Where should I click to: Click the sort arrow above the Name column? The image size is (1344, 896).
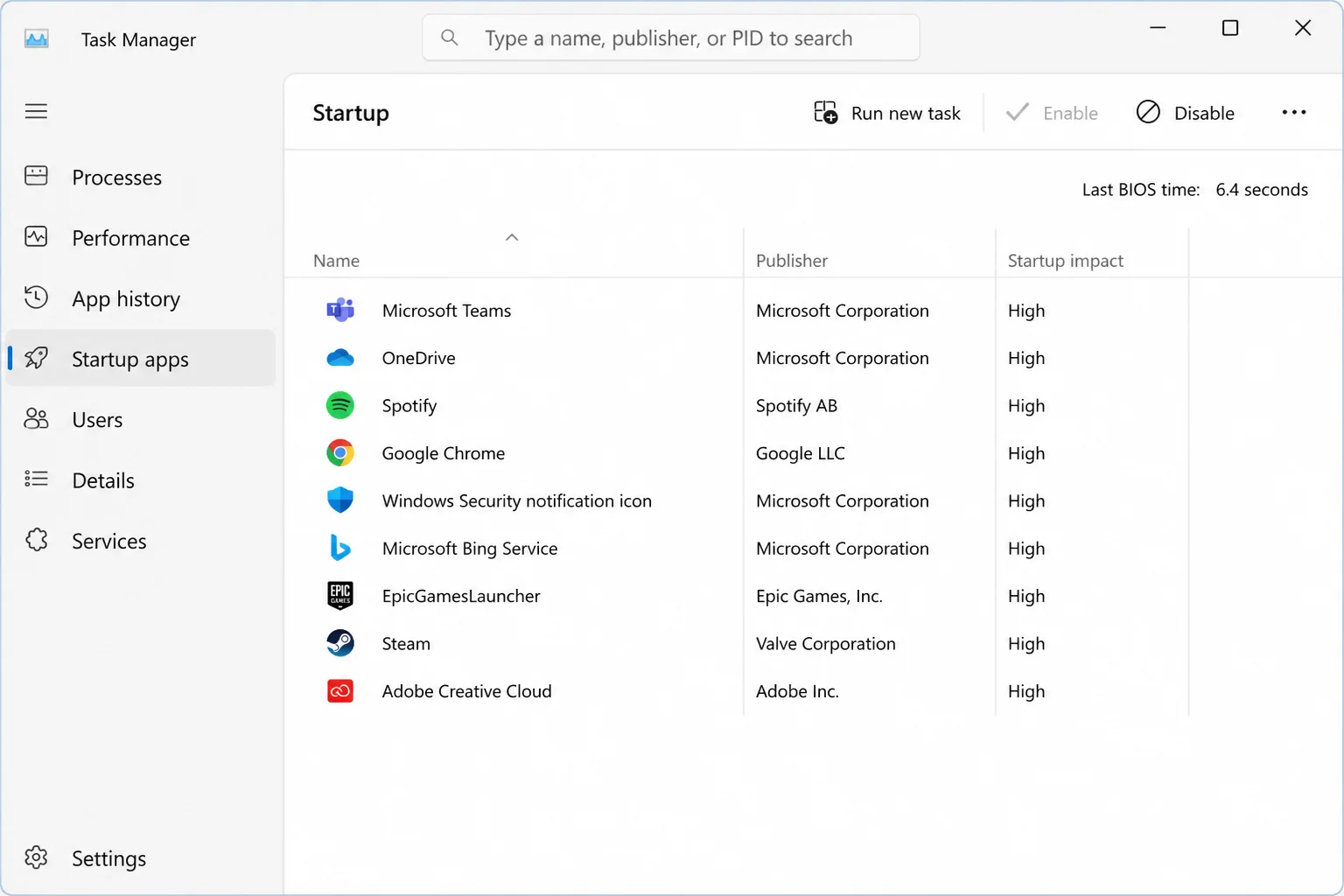[512, 237]
